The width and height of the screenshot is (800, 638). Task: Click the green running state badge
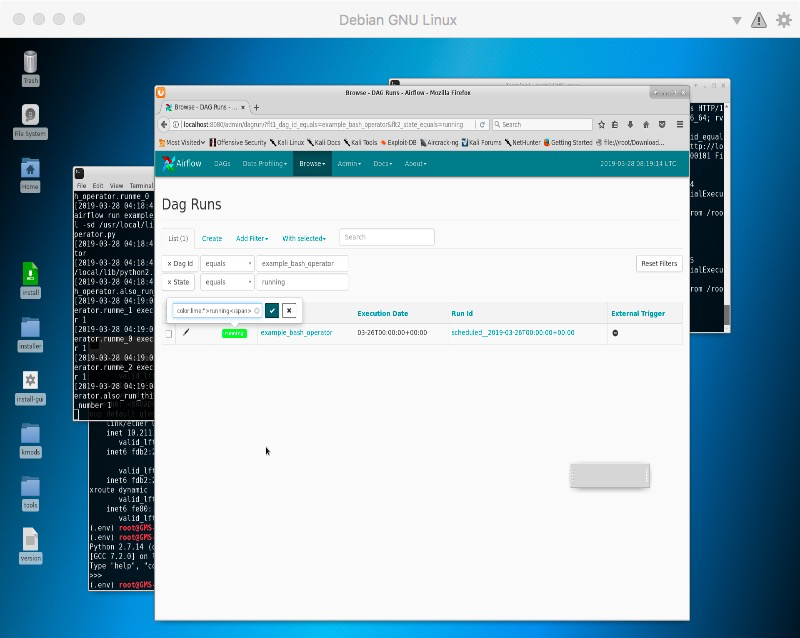point(234,333)
